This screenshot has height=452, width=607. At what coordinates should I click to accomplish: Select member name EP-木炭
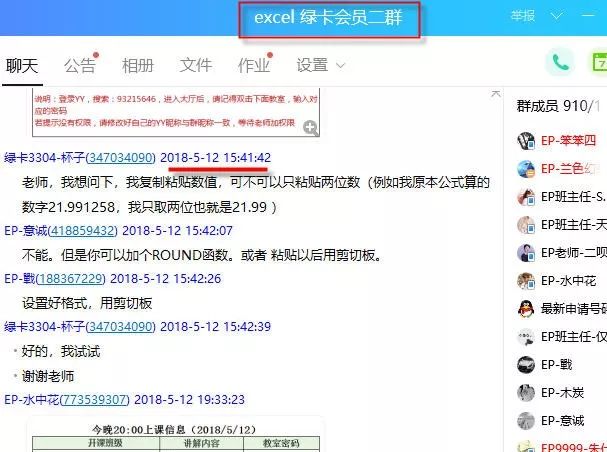pyautogui.click(x=562, y=392)
